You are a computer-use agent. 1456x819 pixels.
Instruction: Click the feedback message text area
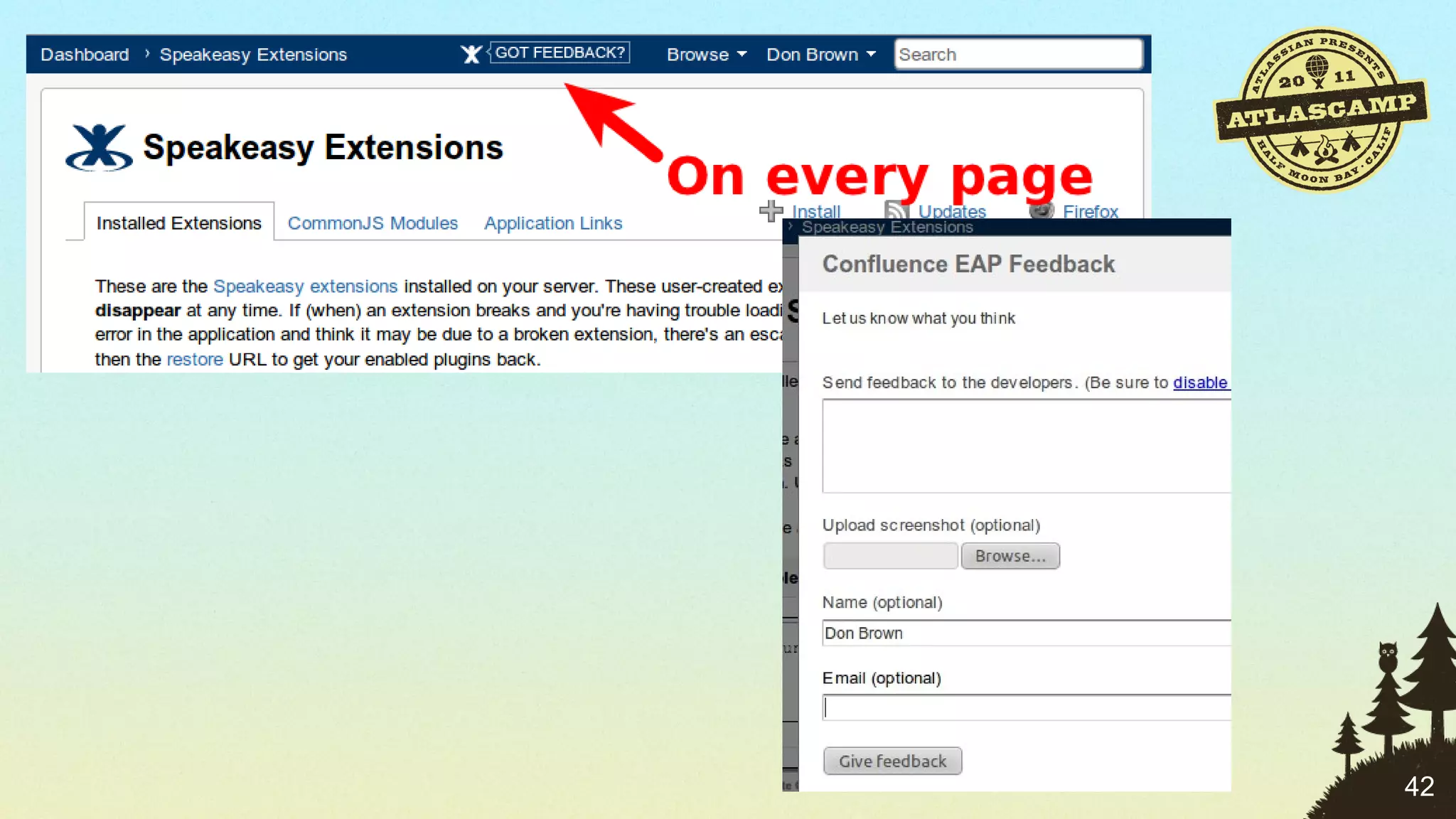1027,446
